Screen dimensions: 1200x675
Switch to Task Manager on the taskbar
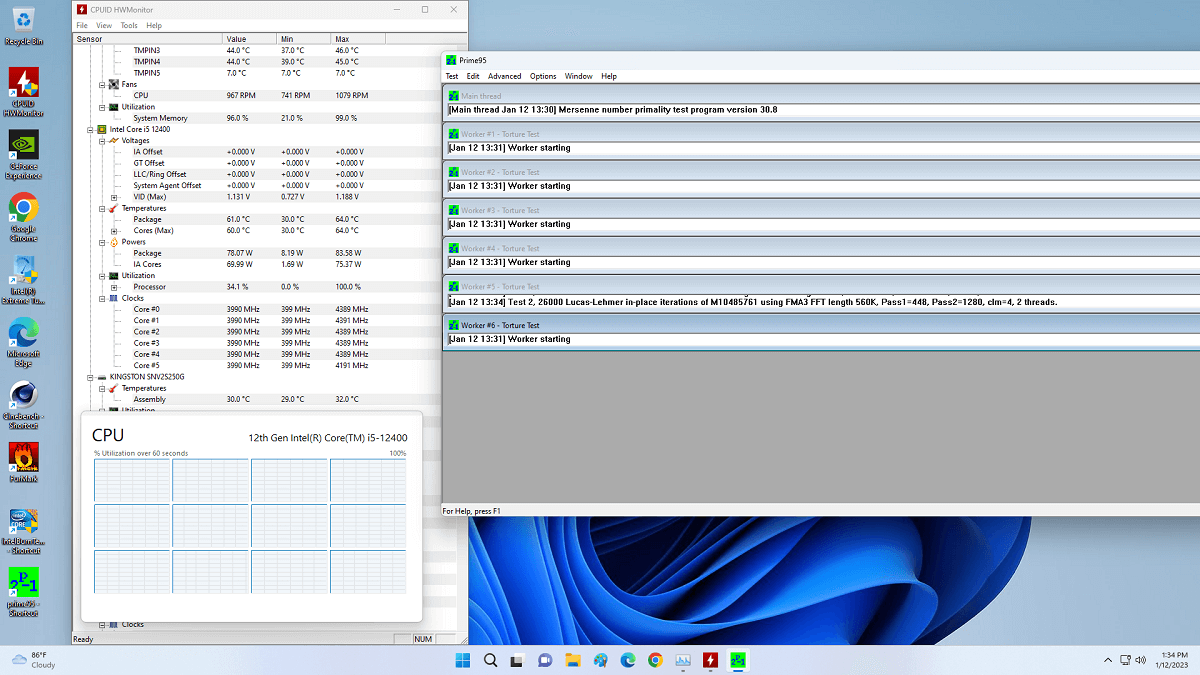point(683,660)
